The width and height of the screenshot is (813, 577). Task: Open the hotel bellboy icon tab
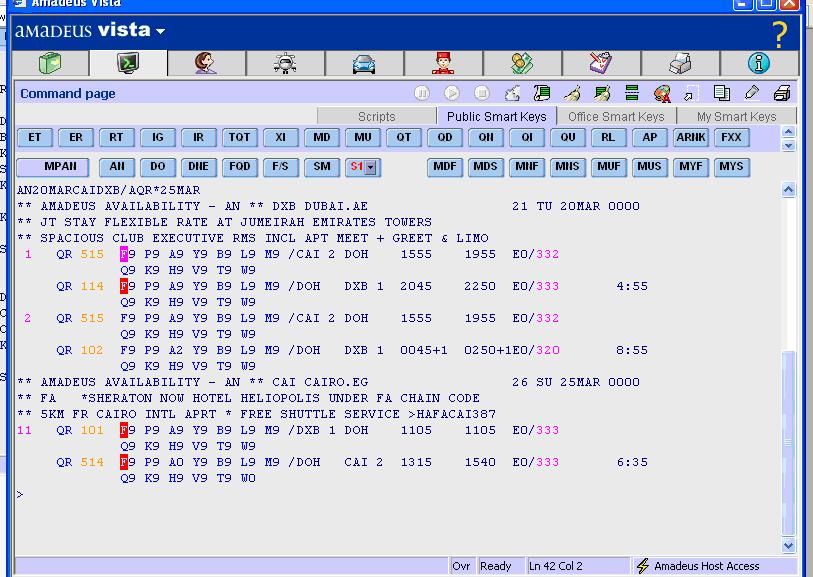click(443, 63)
